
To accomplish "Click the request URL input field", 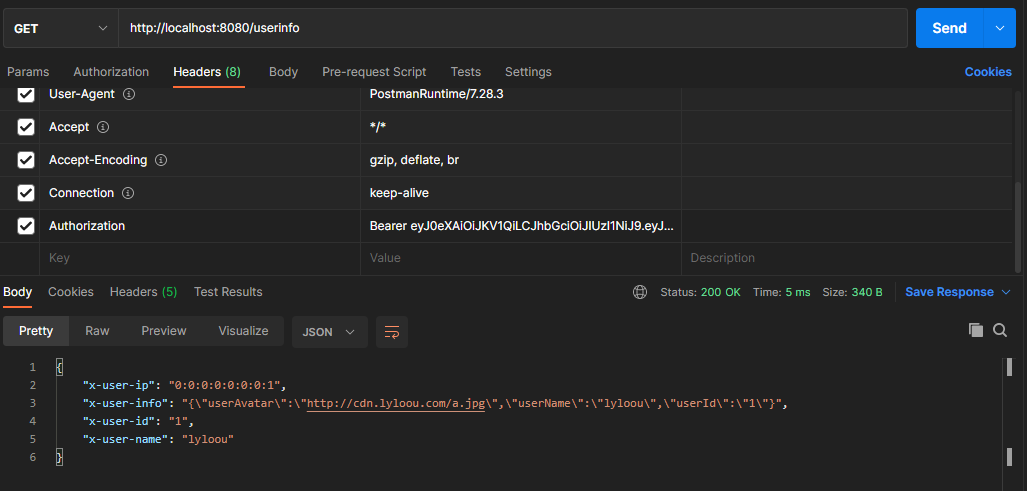I will point(510,28).
